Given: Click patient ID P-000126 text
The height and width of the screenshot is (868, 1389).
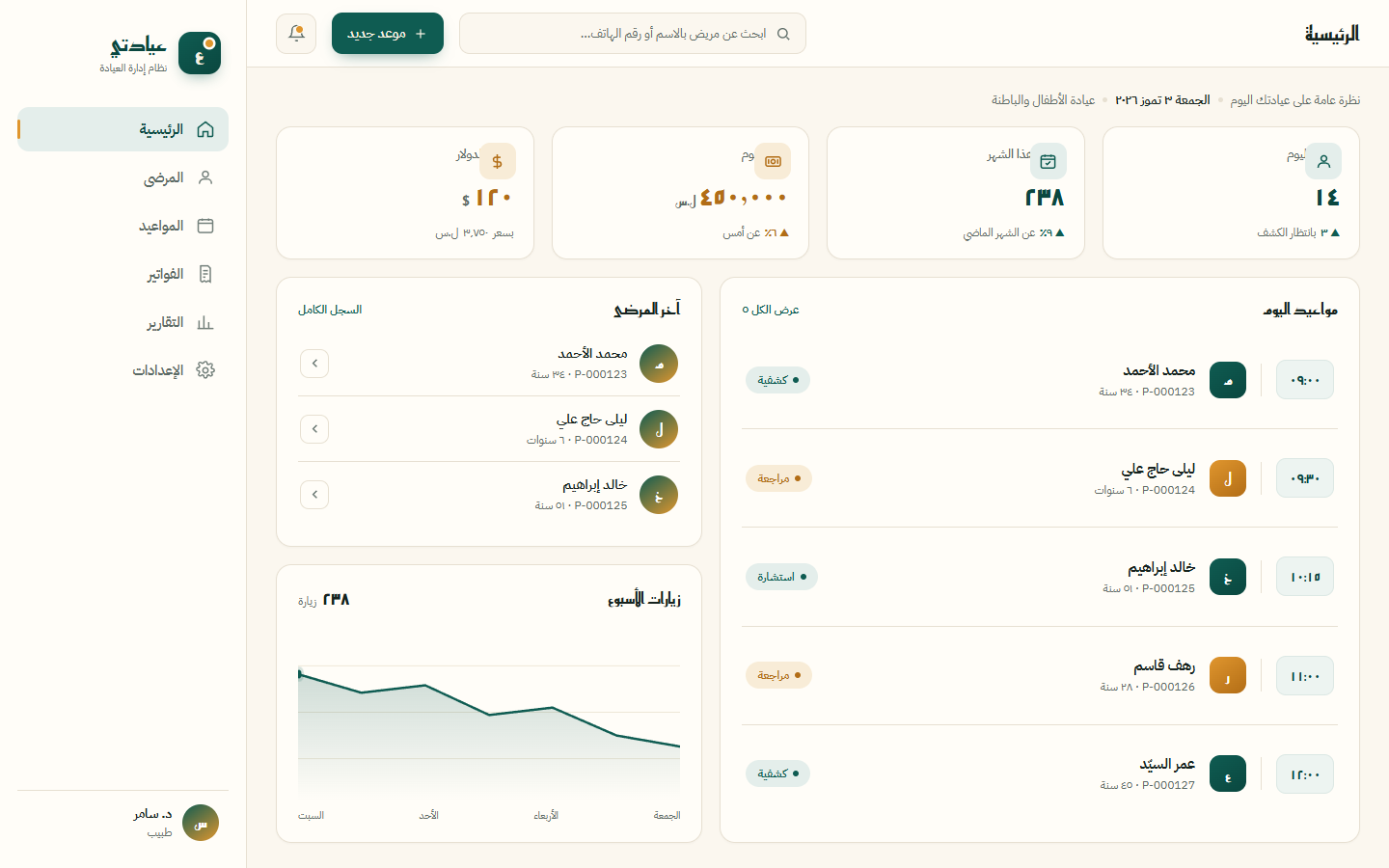Looking at the screenshot, I should [1168, 687].
